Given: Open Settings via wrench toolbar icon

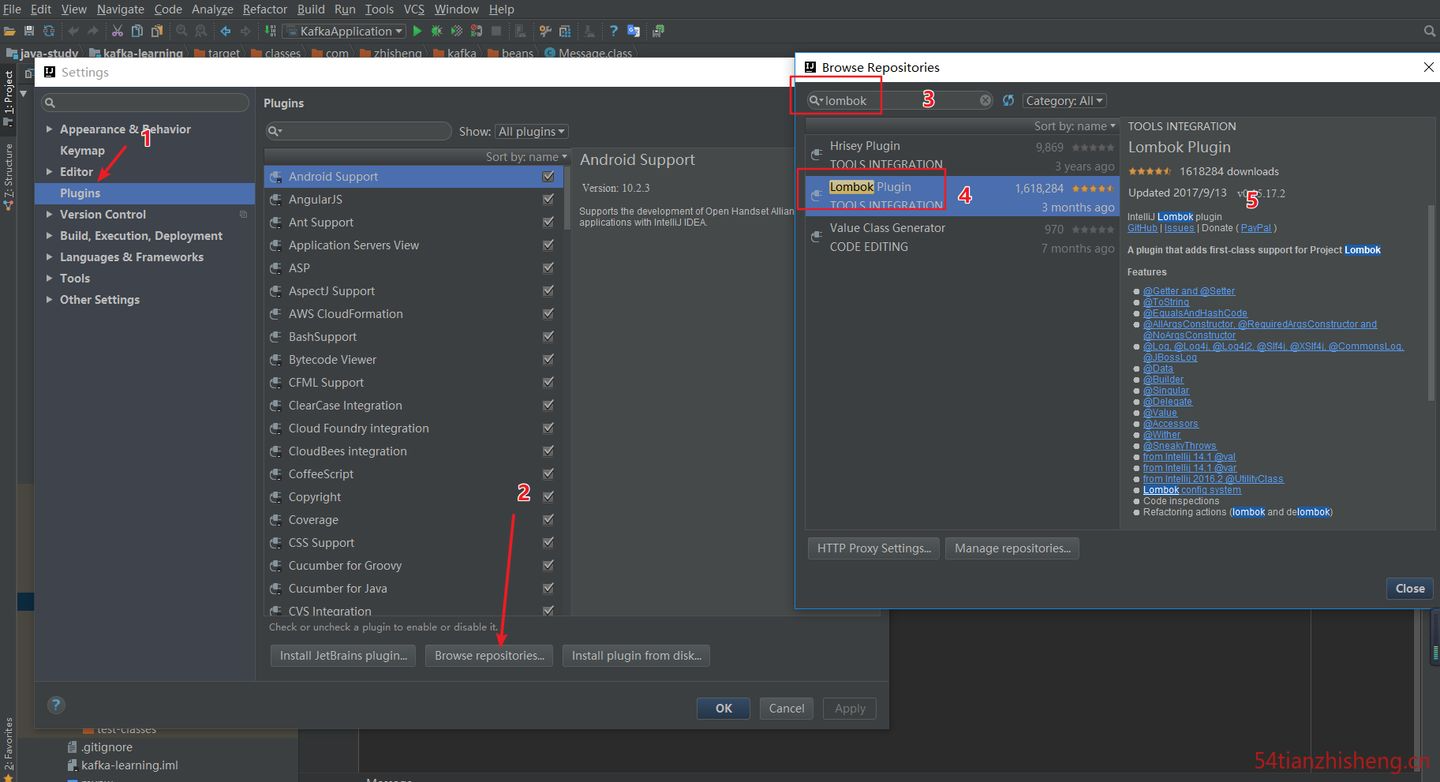Looking at the screenshot, I should (545, 31).
